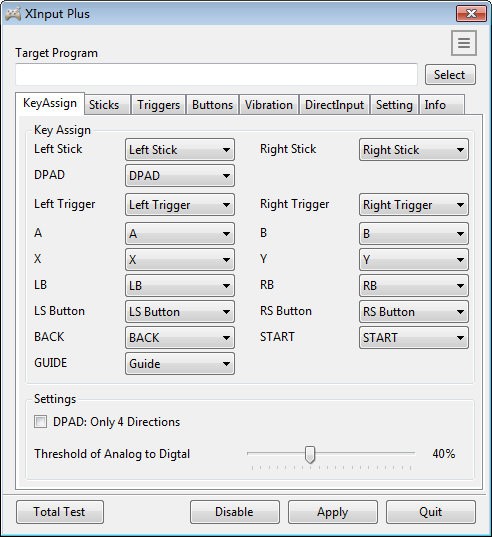The image size is (492, 537).
Task: Click the Analog to Digital threshold slider thumb
Action: coord(310,455)
